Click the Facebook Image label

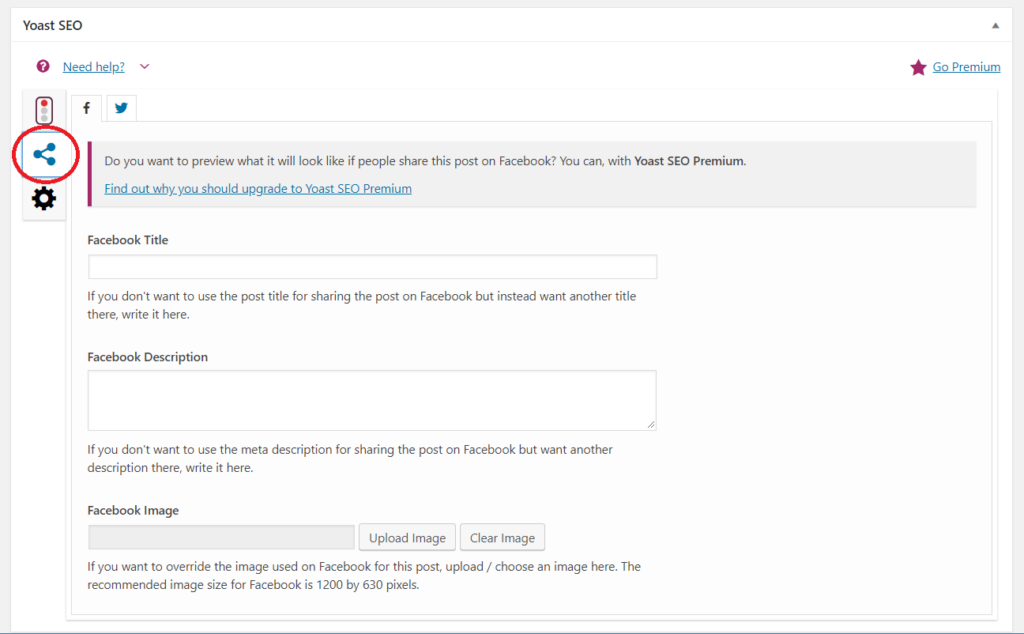[133, 510]
